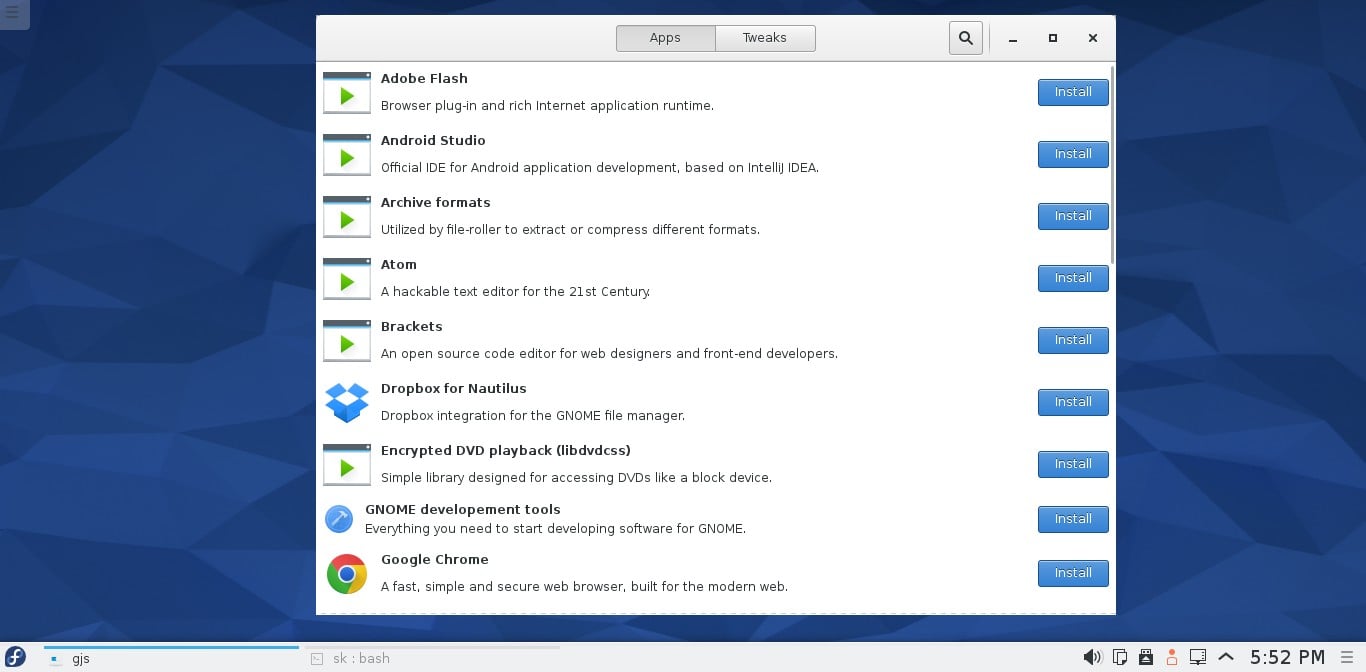
Task: Switch to the Tweaks tab
Action: coord(765,38)
